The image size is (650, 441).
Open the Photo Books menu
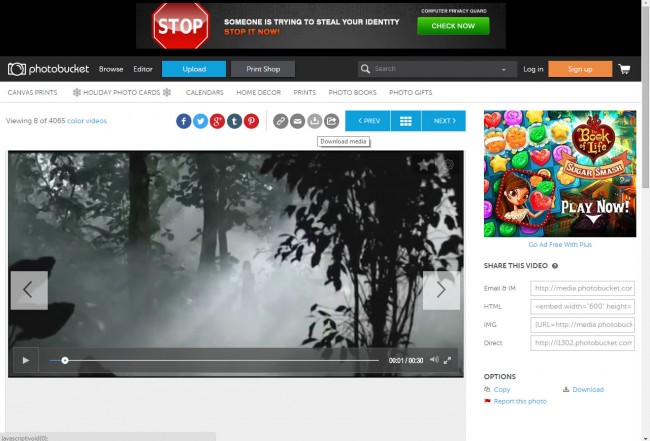(x=350, y=92)
